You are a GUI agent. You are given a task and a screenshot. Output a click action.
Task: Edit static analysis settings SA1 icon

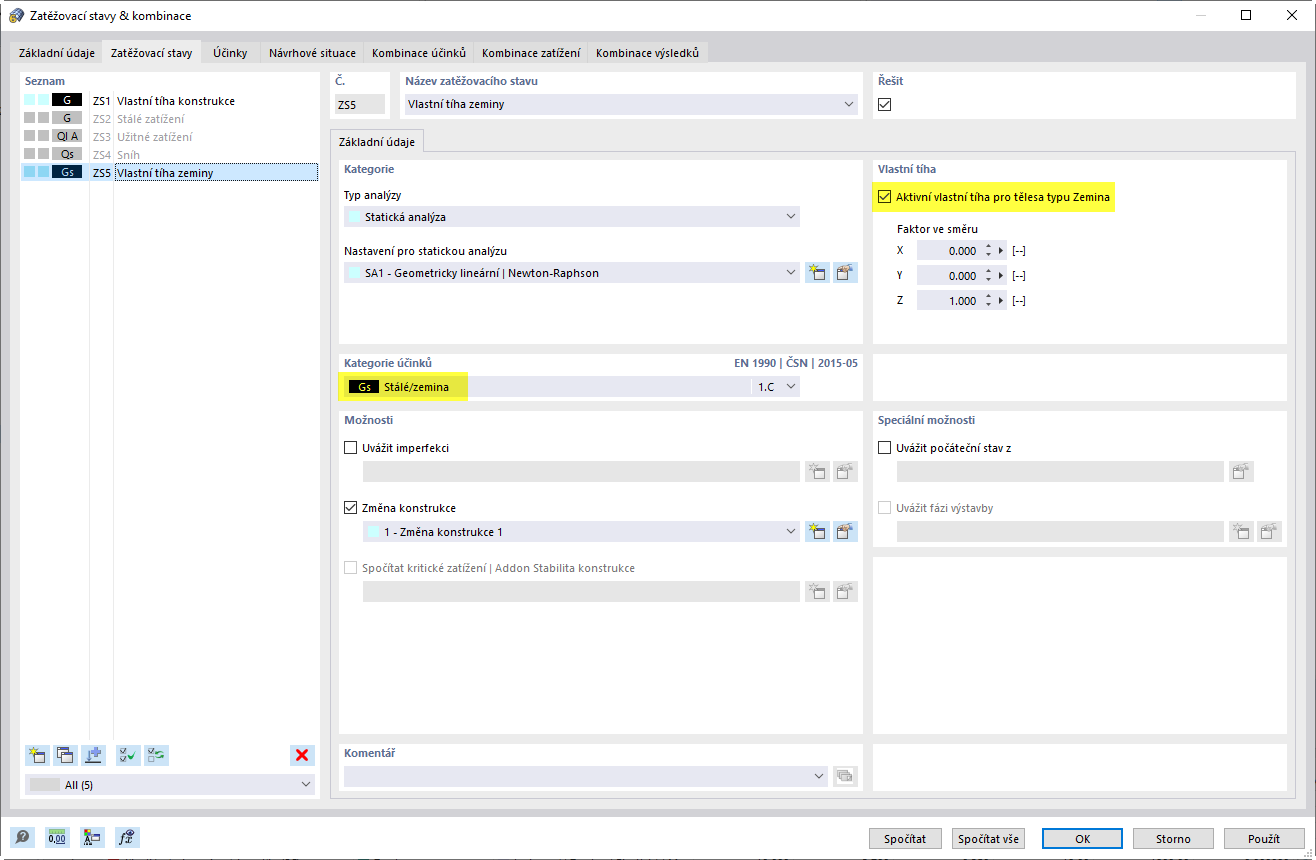coord(846,272)
